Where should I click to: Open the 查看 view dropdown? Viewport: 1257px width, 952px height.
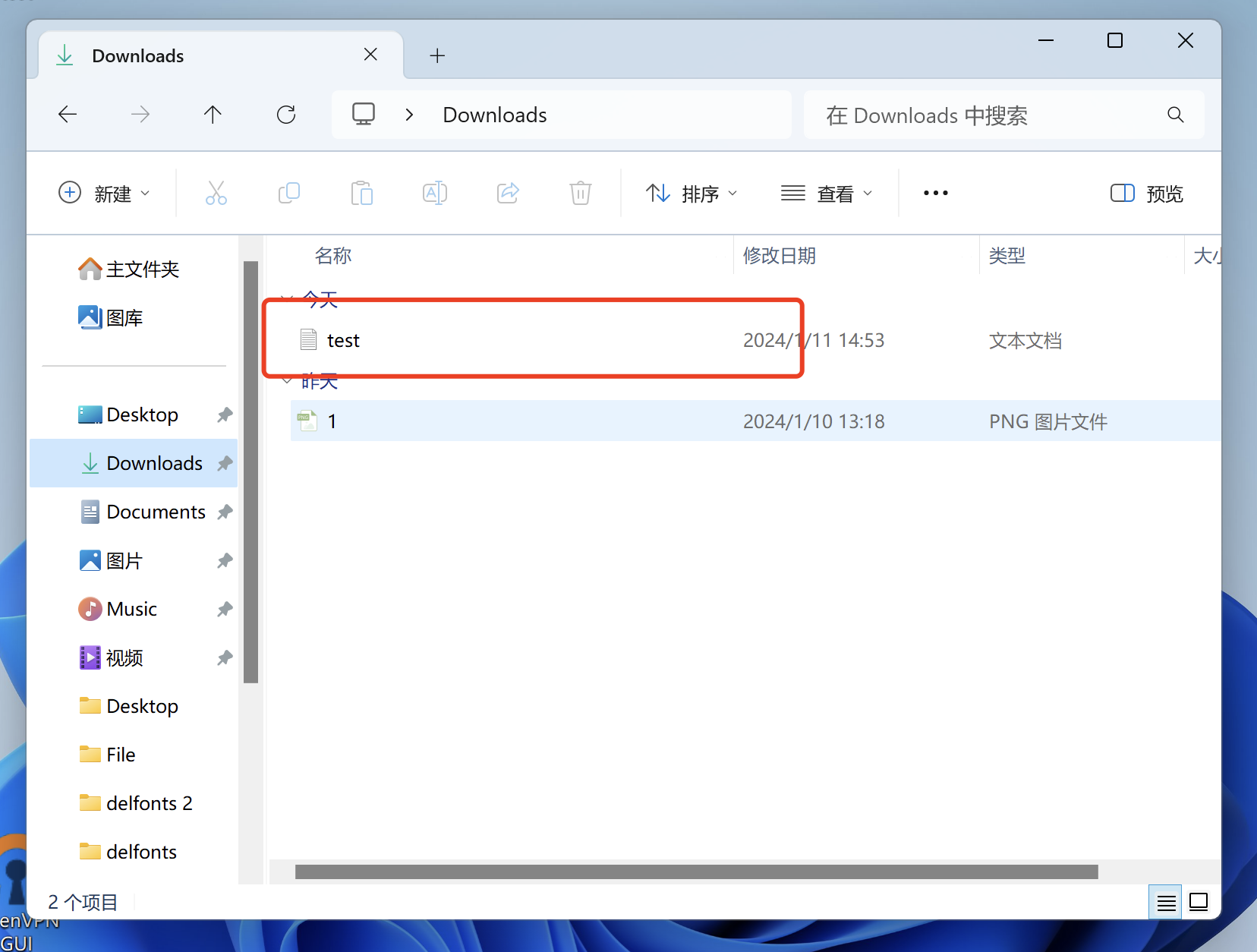[827, 194]
